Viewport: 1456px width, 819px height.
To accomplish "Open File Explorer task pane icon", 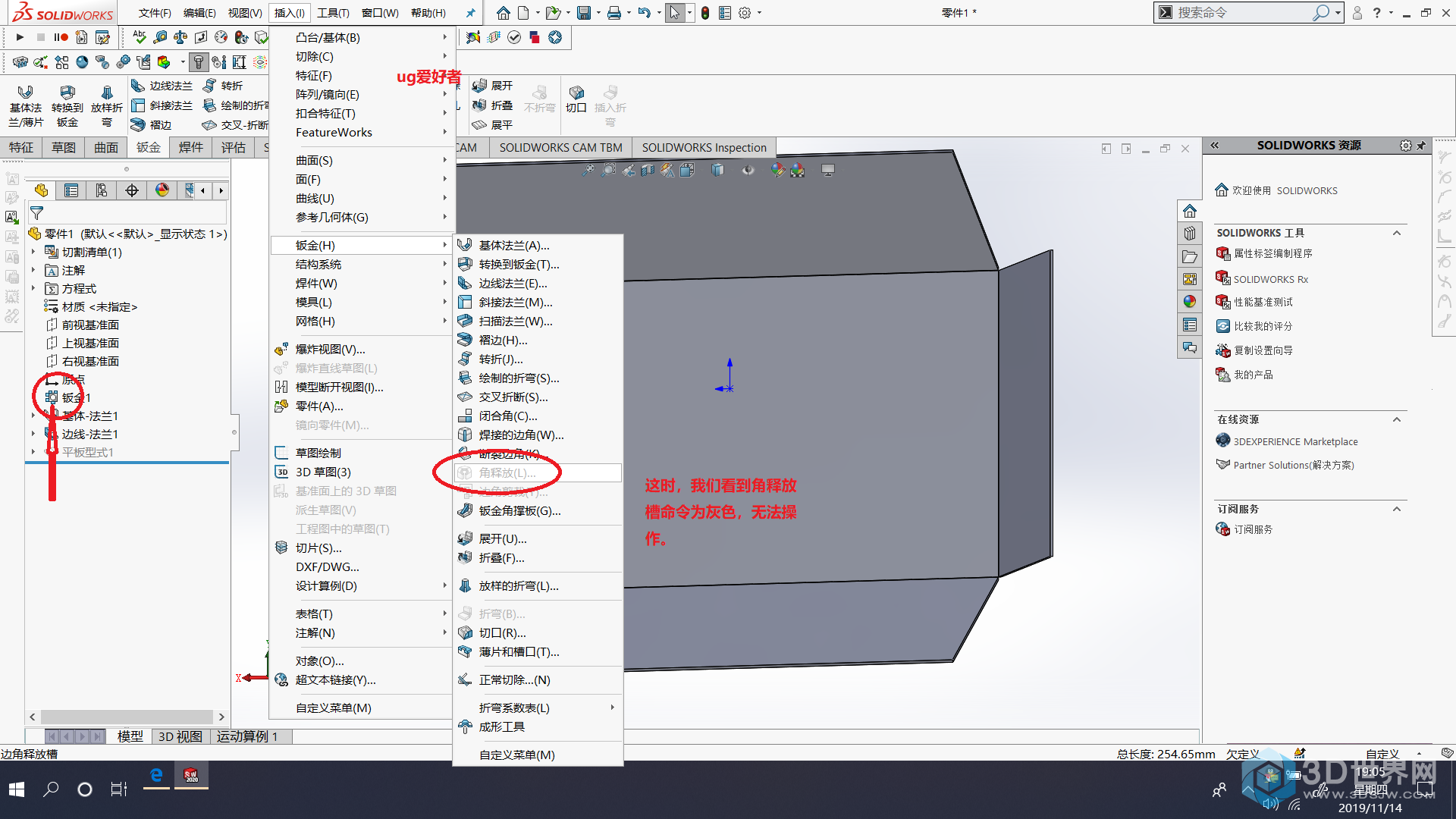I will [1190, 256].
